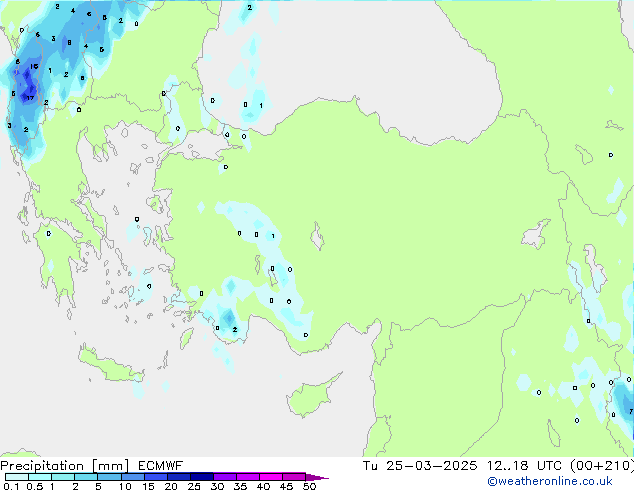The image size is (634, 490).
Task: Click the '7' value at the right map edge
Action: pos(631,412)
